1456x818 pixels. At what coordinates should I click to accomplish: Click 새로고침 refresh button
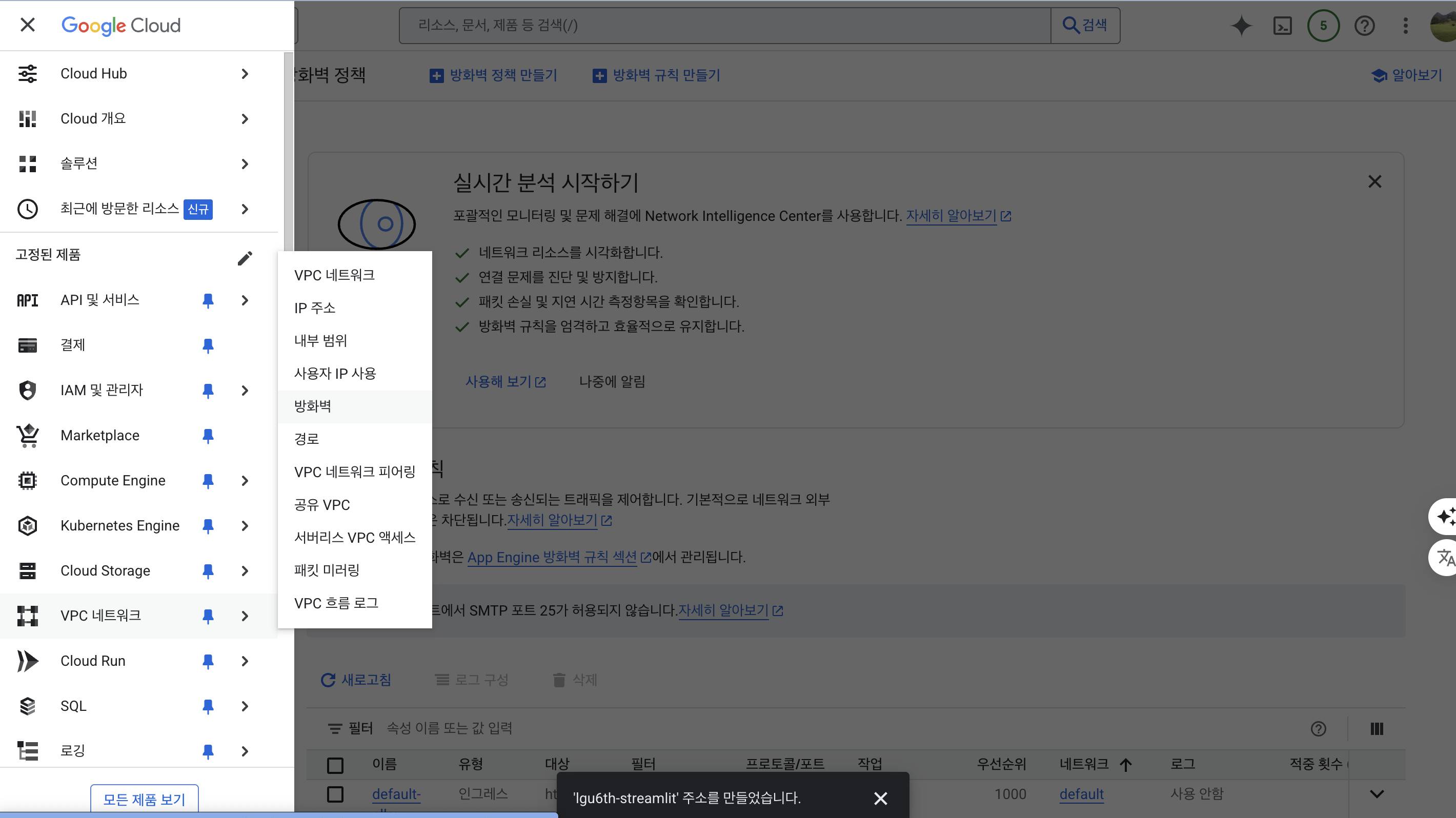[356, 680]
